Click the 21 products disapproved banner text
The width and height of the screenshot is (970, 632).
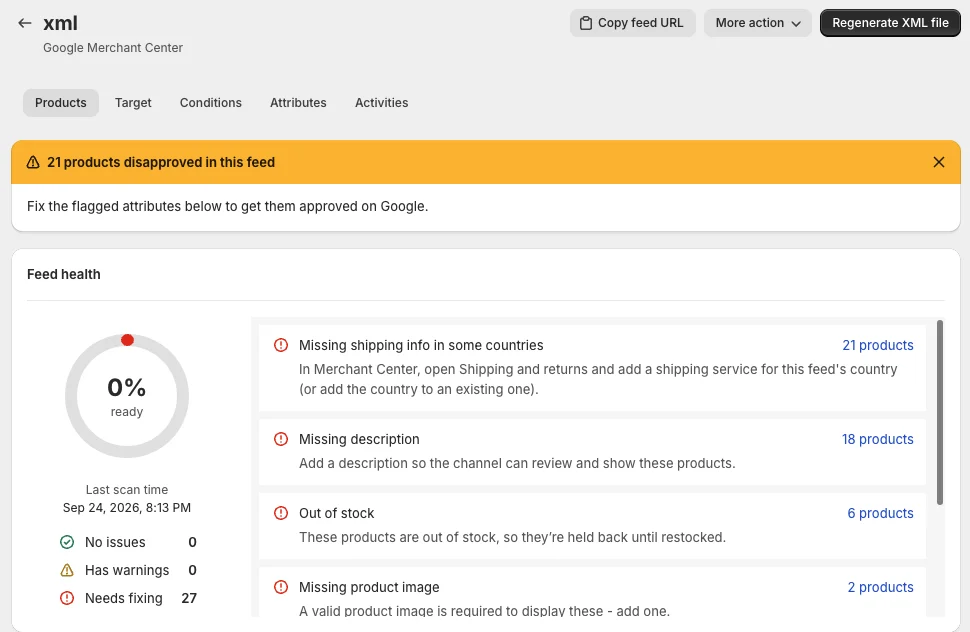pos(161,162)
